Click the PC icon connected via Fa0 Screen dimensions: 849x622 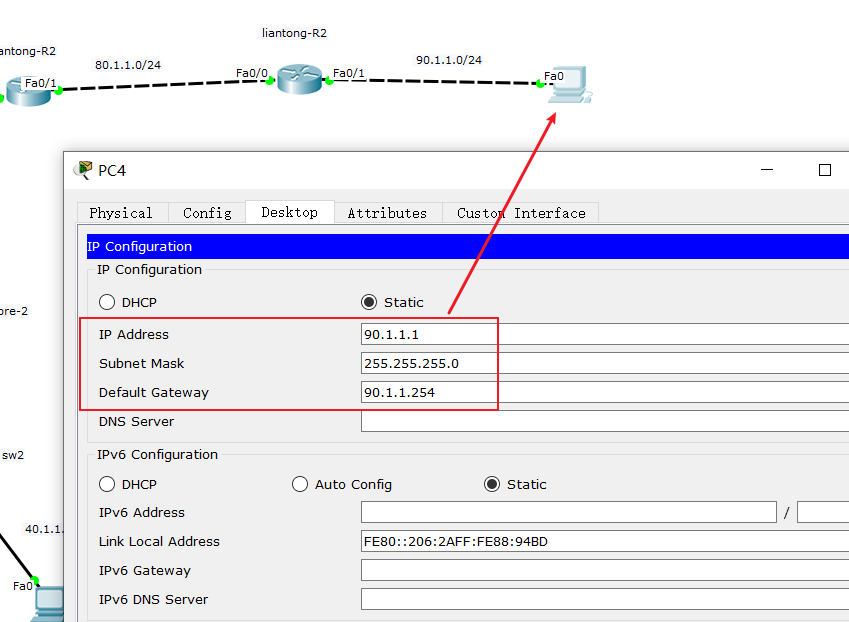pos(570,85)
